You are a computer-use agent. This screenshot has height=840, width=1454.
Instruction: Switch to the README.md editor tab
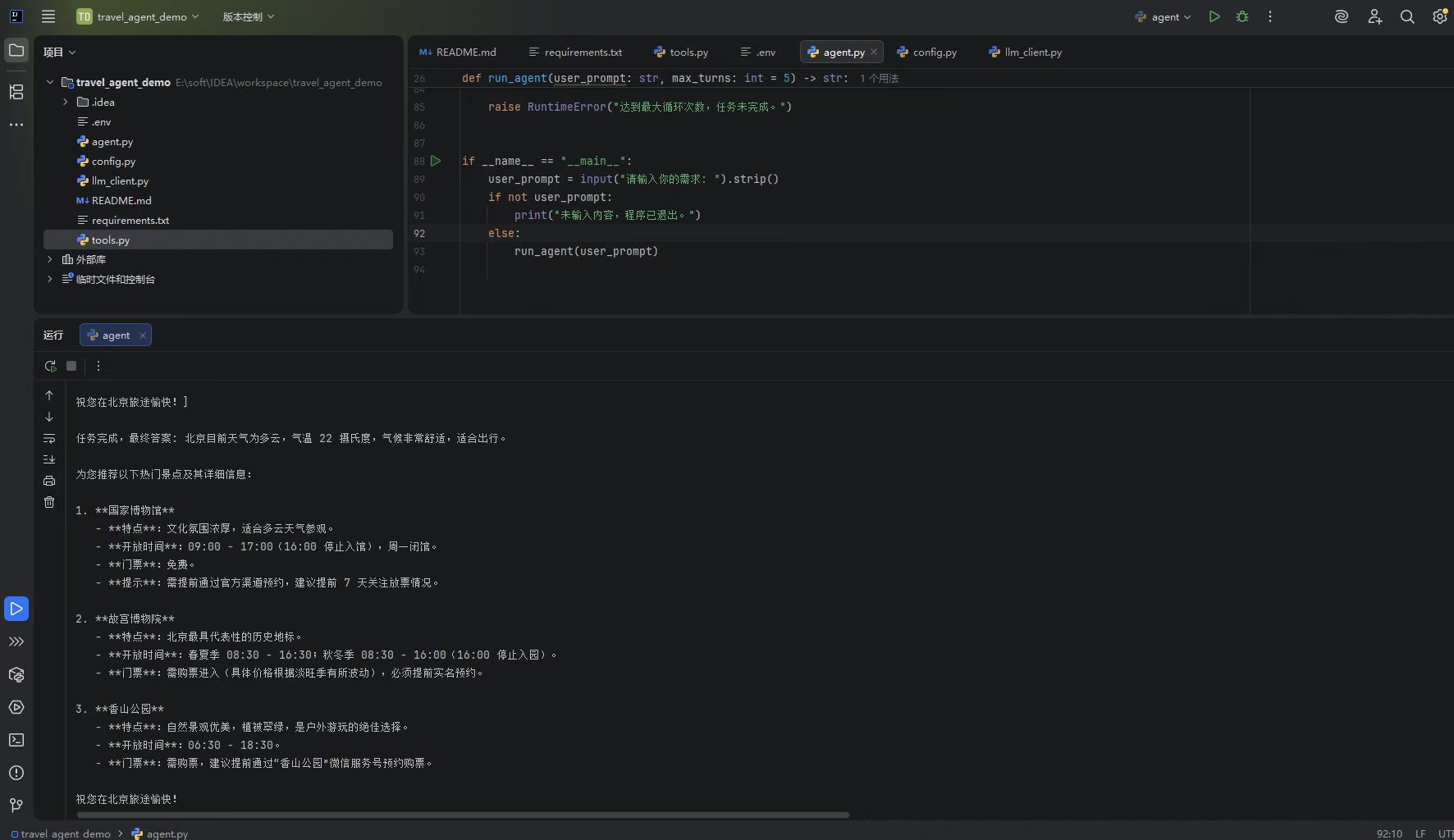tap(458, 52)
